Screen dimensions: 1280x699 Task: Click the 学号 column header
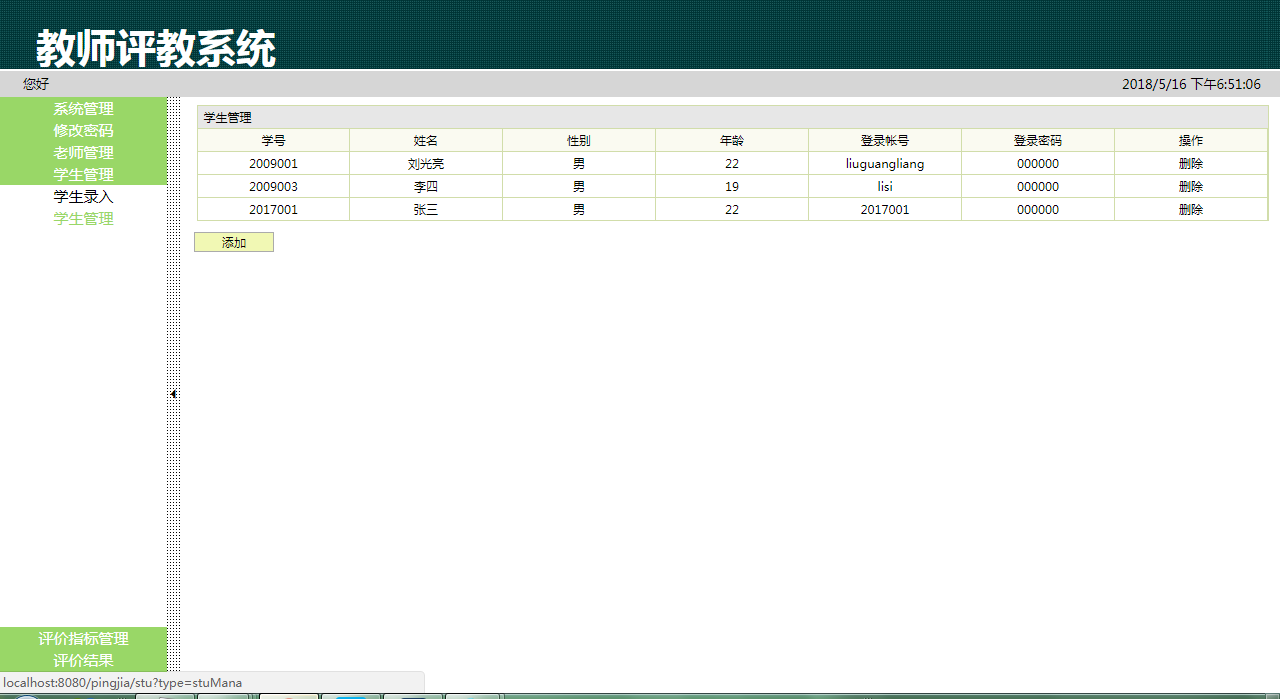tap(273, 141)
